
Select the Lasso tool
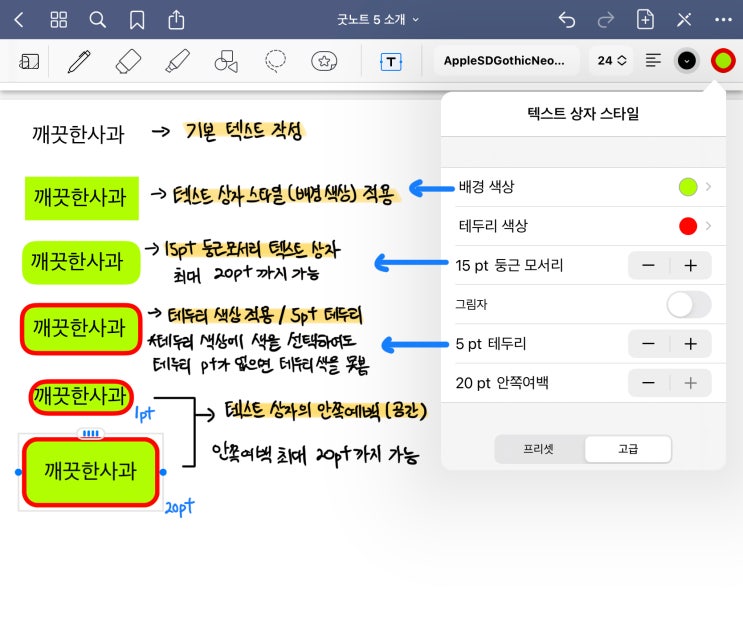click(275, 61)
